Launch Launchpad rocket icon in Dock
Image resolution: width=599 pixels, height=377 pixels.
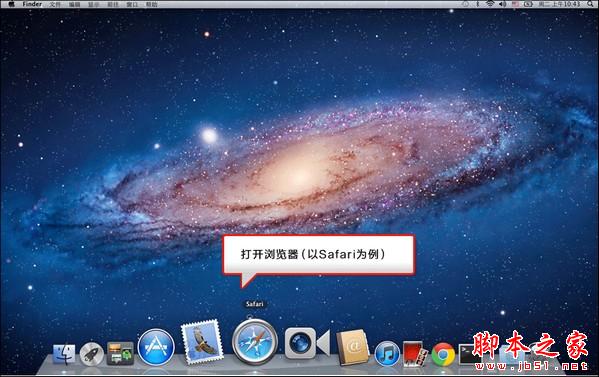click(92, 354)
